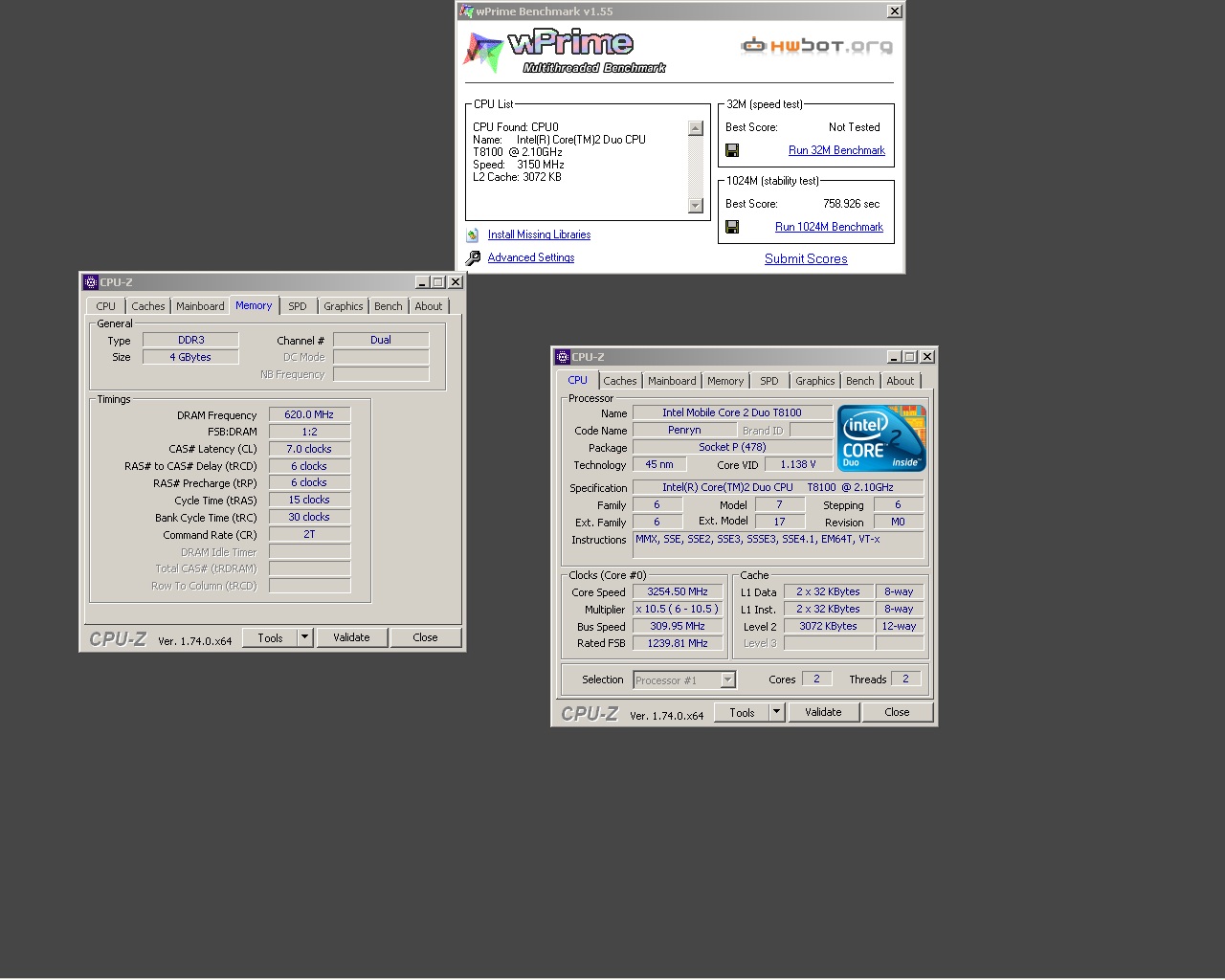Click the Multiplier x 10.5 field
The height and width of the screenshot is (980, 1225).
(678, 609)
